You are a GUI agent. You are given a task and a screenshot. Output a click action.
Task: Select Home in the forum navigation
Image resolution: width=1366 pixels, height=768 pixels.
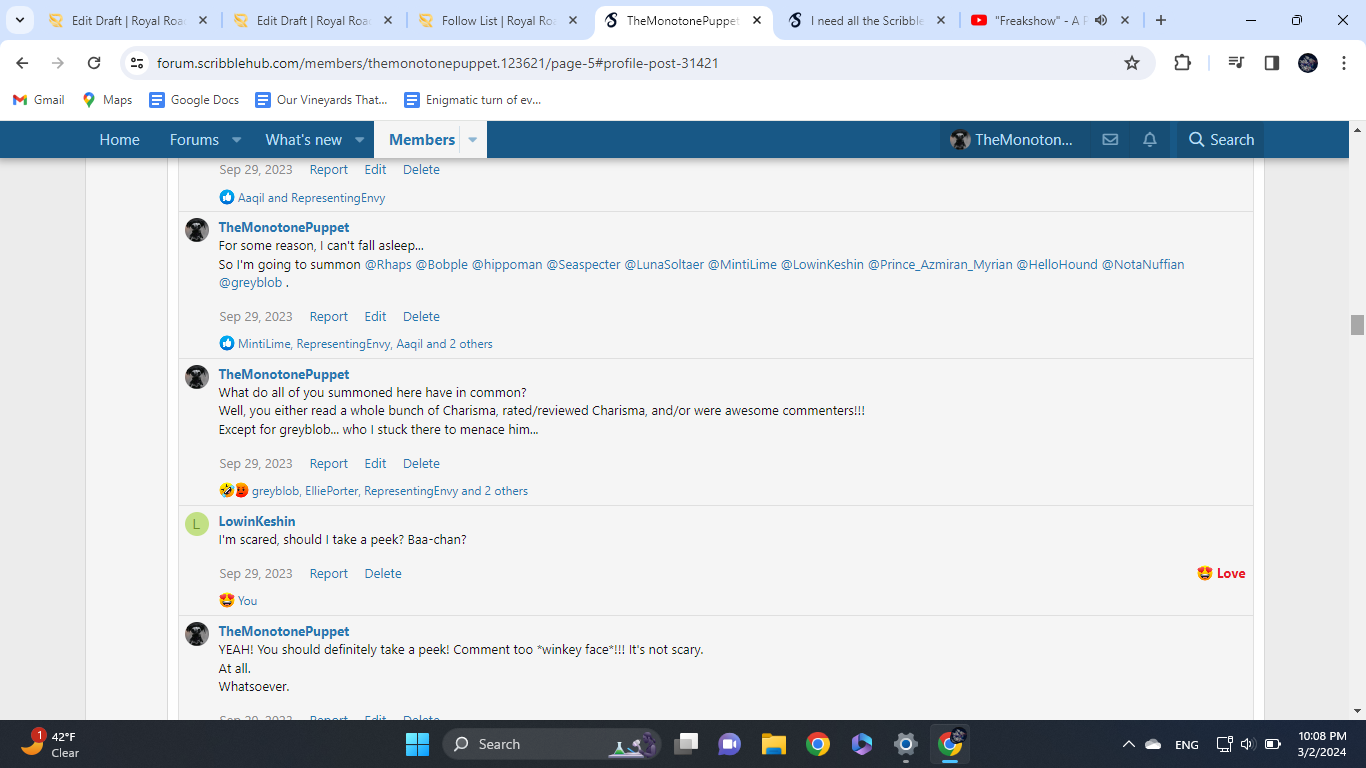tap(119, 139)
